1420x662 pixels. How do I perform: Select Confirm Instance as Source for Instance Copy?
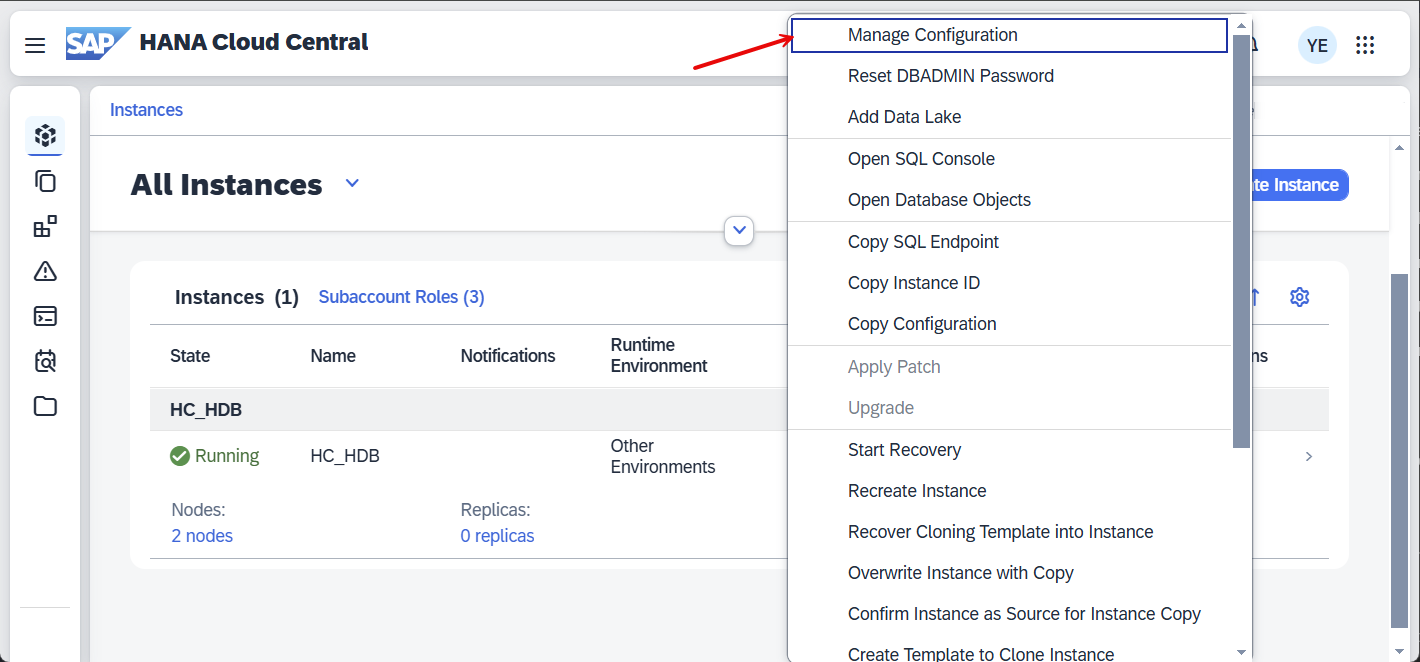1009,614
